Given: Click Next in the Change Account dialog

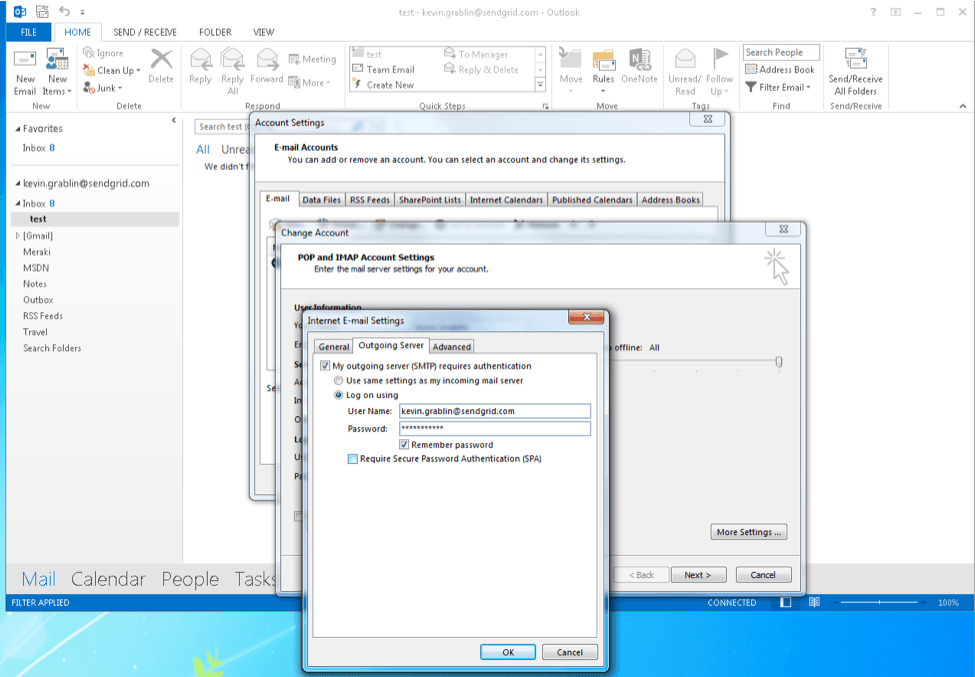Looking at the screenshot, I should 698,574.
